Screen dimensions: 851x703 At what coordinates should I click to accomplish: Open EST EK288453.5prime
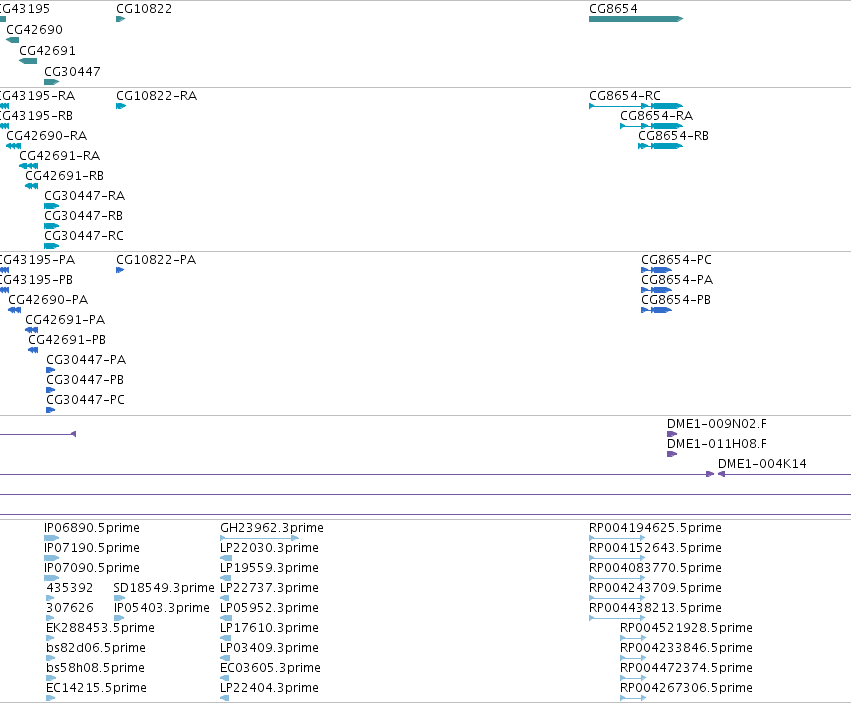tap(50, 638)
